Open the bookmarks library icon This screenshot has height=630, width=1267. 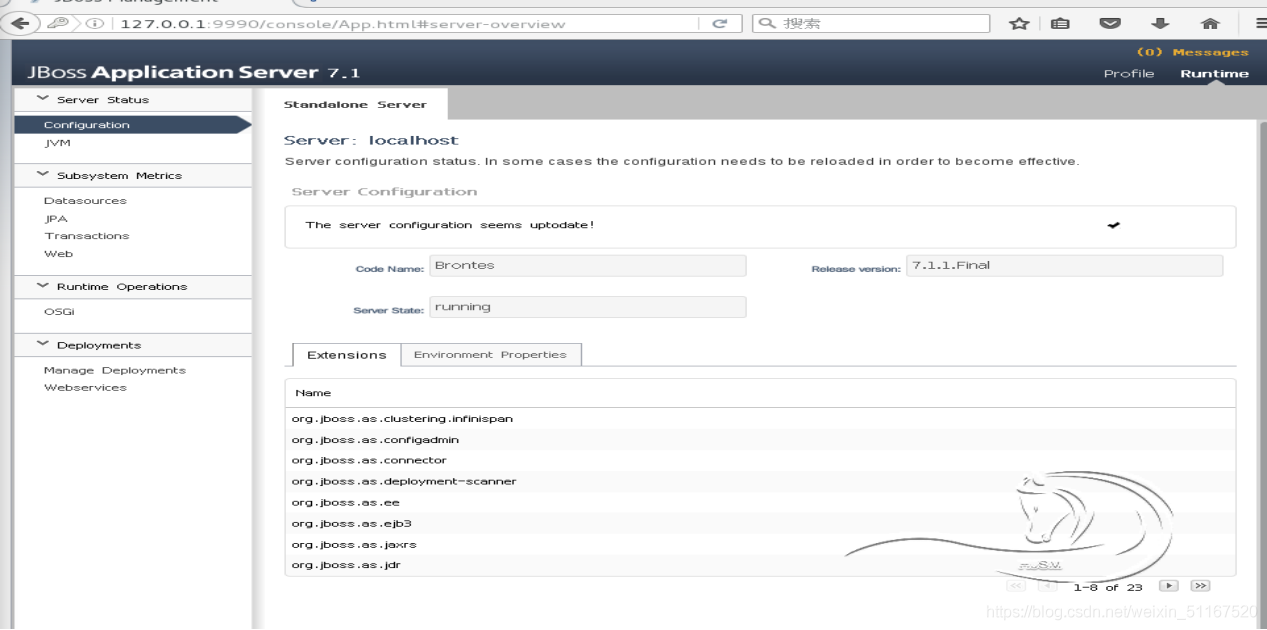click(1060, 23)
